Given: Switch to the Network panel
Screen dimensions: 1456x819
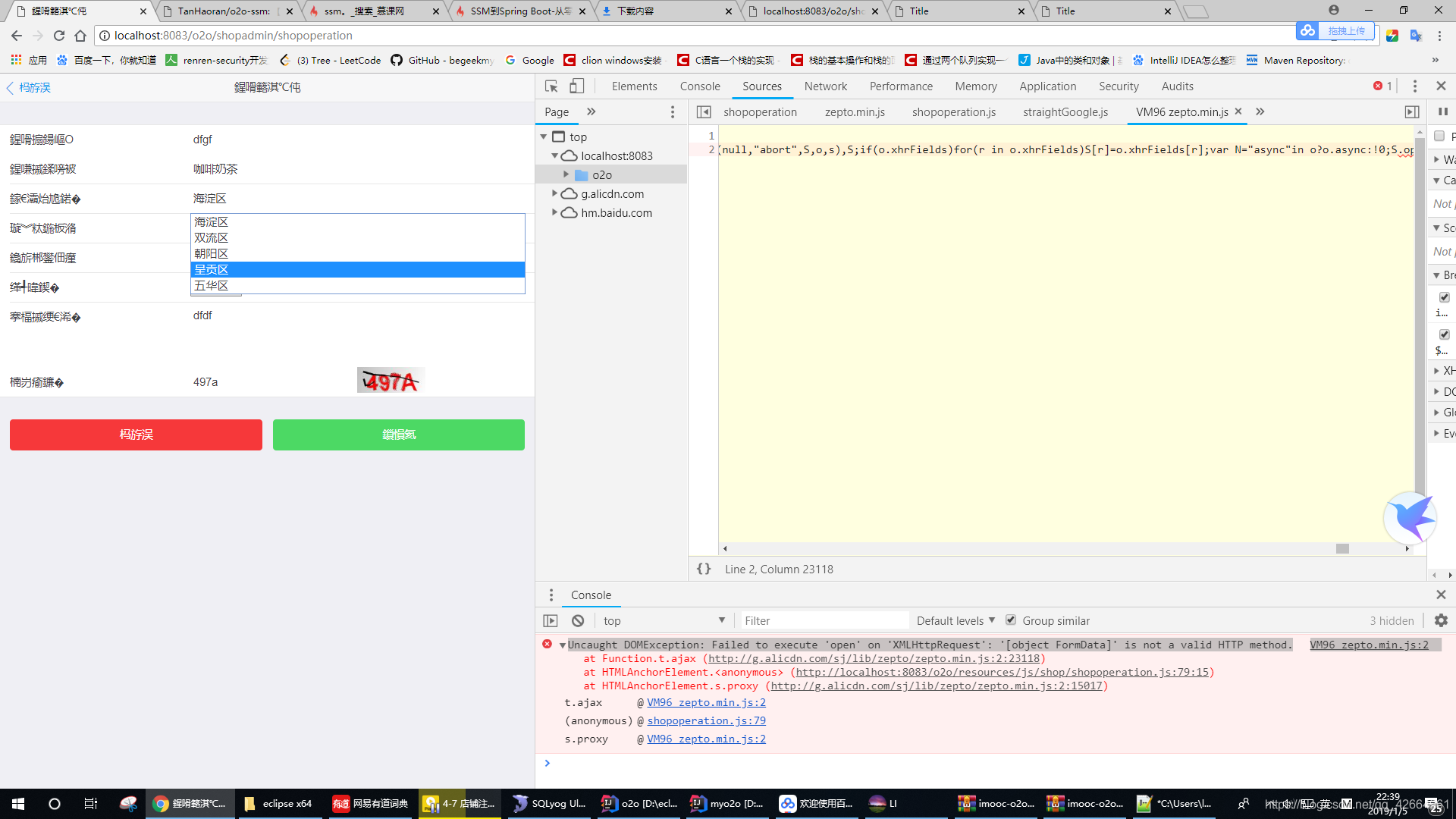Looking at the screenshot, I should (x=825, y=86).
